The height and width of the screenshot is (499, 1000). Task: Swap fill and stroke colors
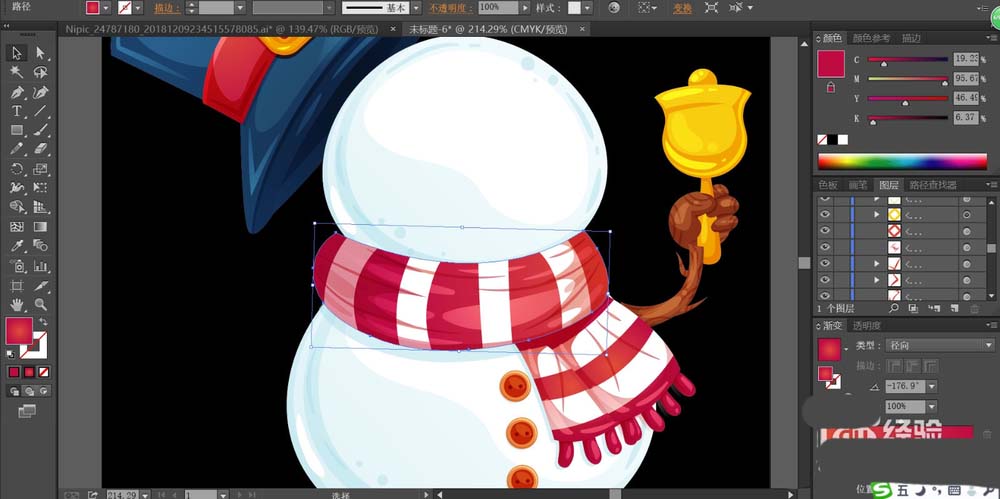[x=43, y=322]
